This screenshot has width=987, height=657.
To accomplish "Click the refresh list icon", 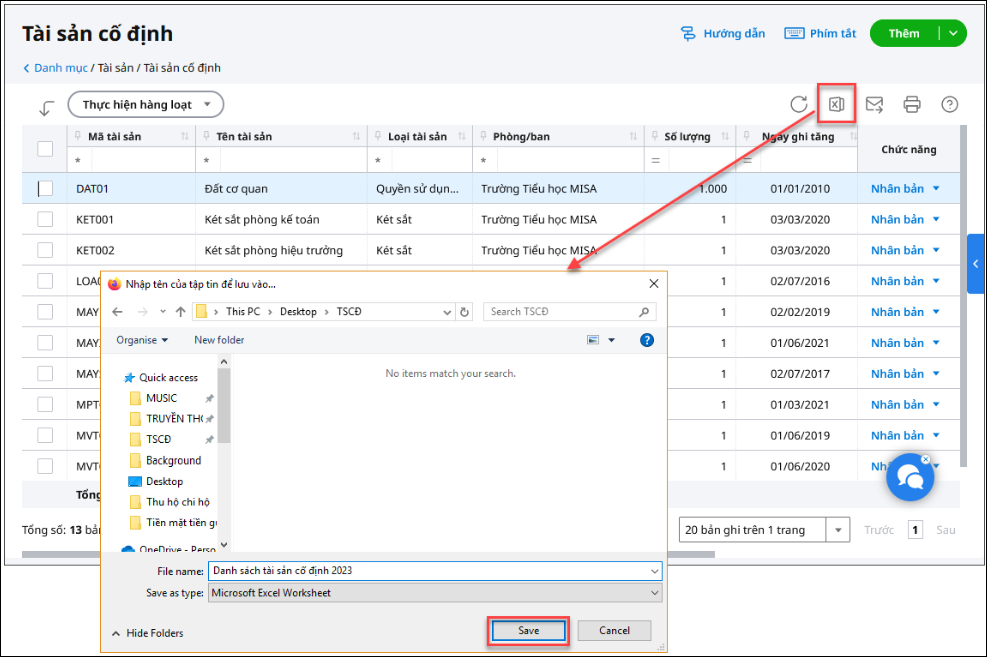I will coord(799,104).
